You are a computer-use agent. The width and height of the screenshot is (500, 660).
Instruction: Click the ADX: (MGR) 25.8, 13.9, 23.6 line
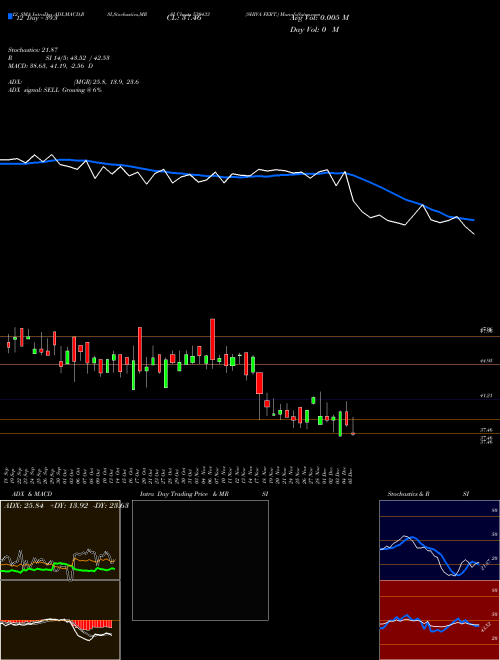73,82
